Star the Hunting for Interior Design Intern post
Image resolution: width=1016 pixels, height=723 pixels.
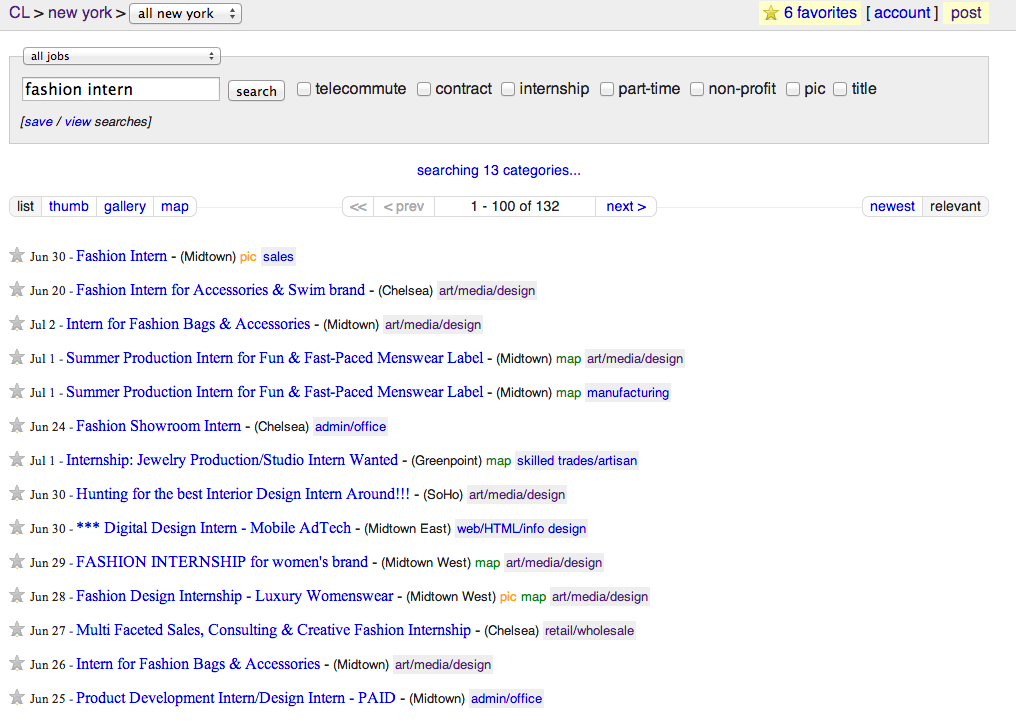click(x=16, y=494)
